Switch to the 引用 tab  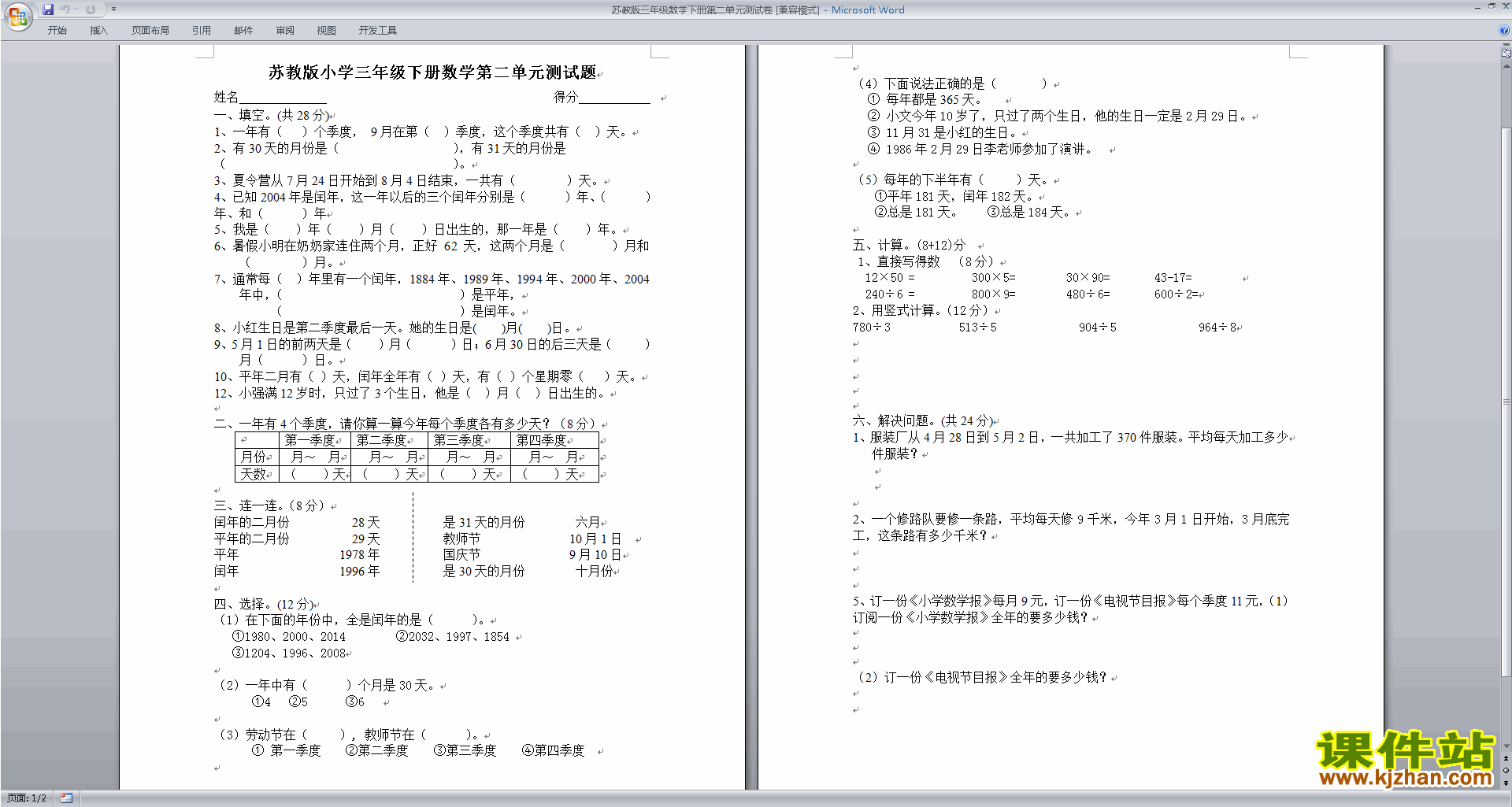202,31
